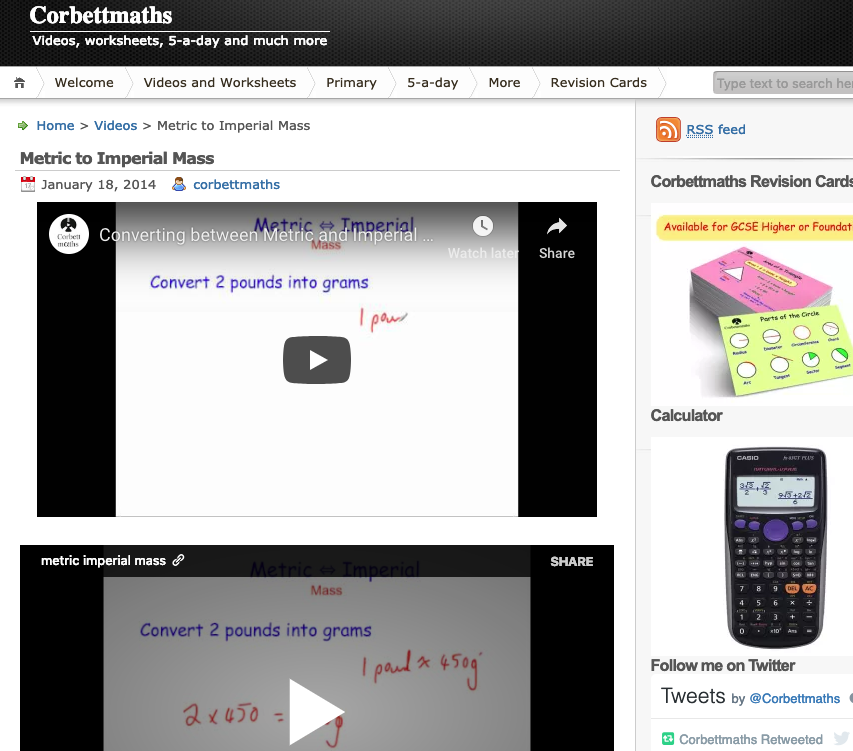The image size is (853, 751).
Task: Click the link chain icon next to metric imperial mass
Action: tap(178, 561)
